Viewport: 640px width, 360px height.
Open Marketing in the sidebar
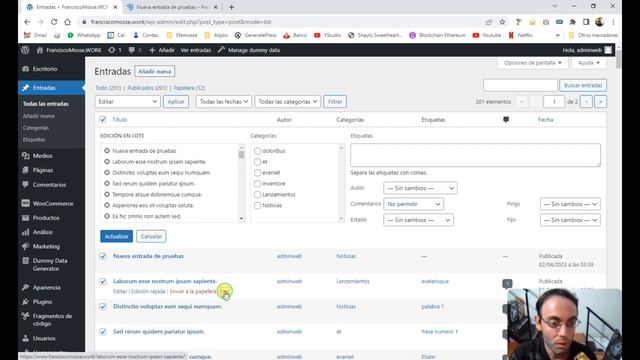46,246
